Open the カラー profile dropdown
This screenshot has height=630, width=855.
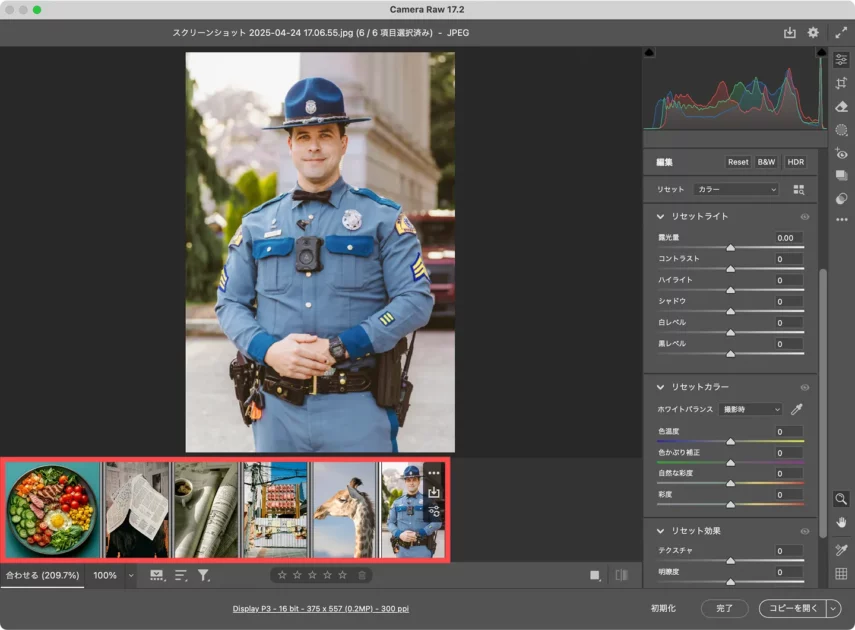click(x=736, y=189)
